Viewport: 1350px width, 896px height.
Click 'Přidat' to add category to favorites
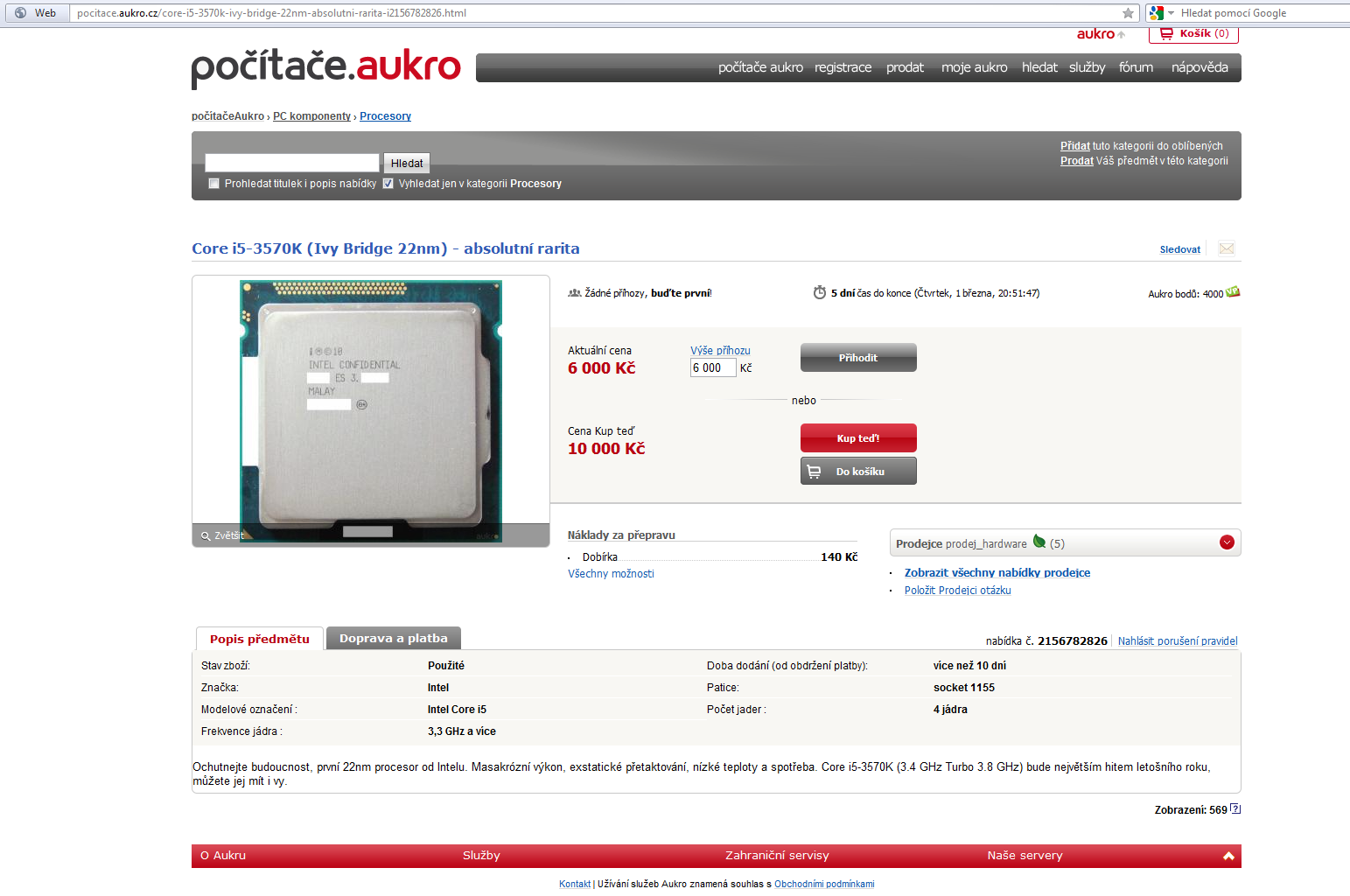click(1075, 146)
